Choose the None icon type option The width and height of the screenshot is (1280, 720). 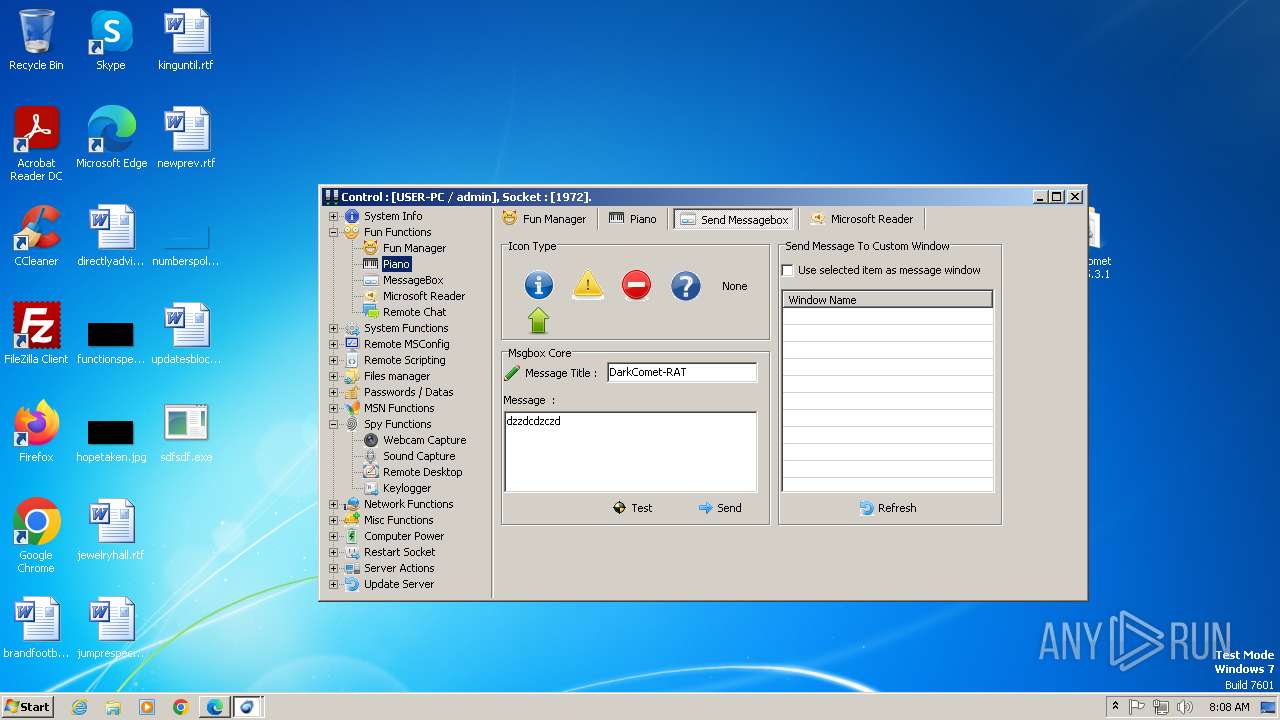click(735, 286)
